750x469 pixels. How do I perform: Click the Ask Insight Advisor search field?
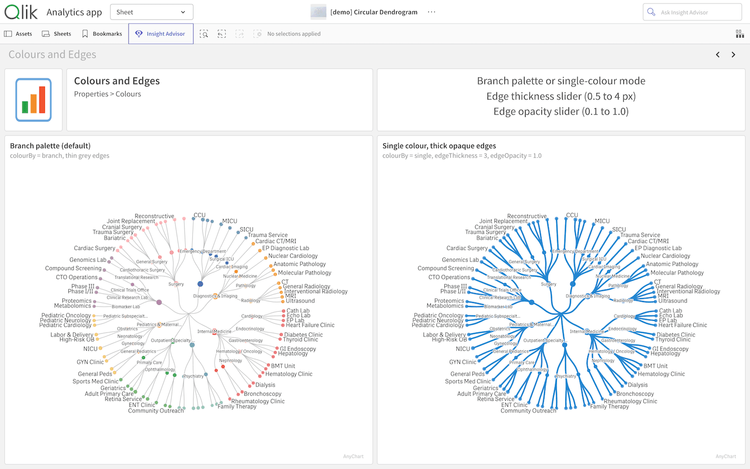pos(692,12)
